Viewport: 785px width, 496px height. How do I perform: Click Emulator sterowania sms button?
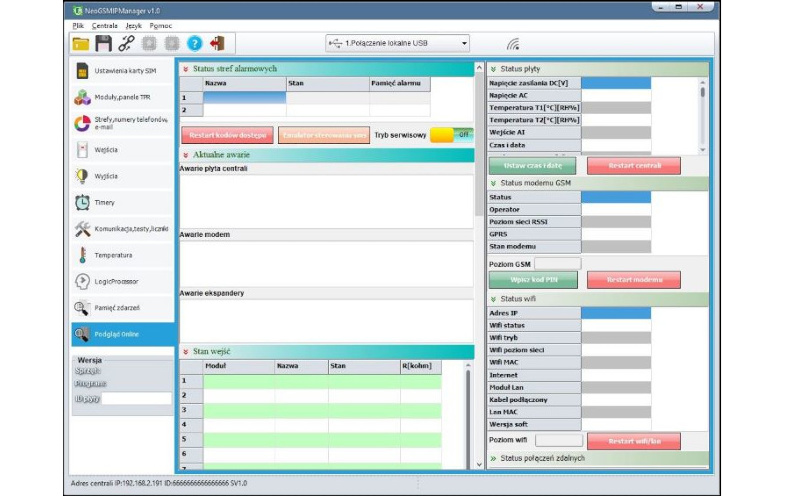324,135
